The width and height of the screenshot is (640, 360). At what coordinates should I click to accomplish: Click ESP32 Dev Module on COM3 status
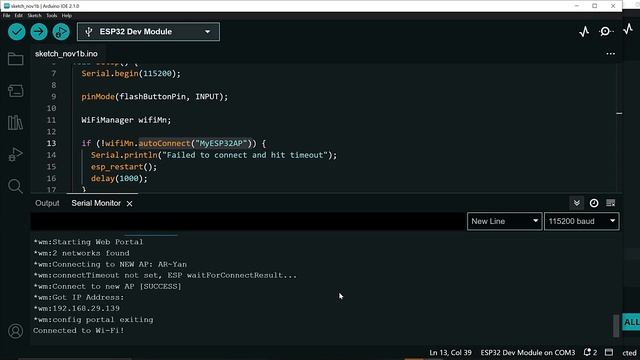[527, 353]
